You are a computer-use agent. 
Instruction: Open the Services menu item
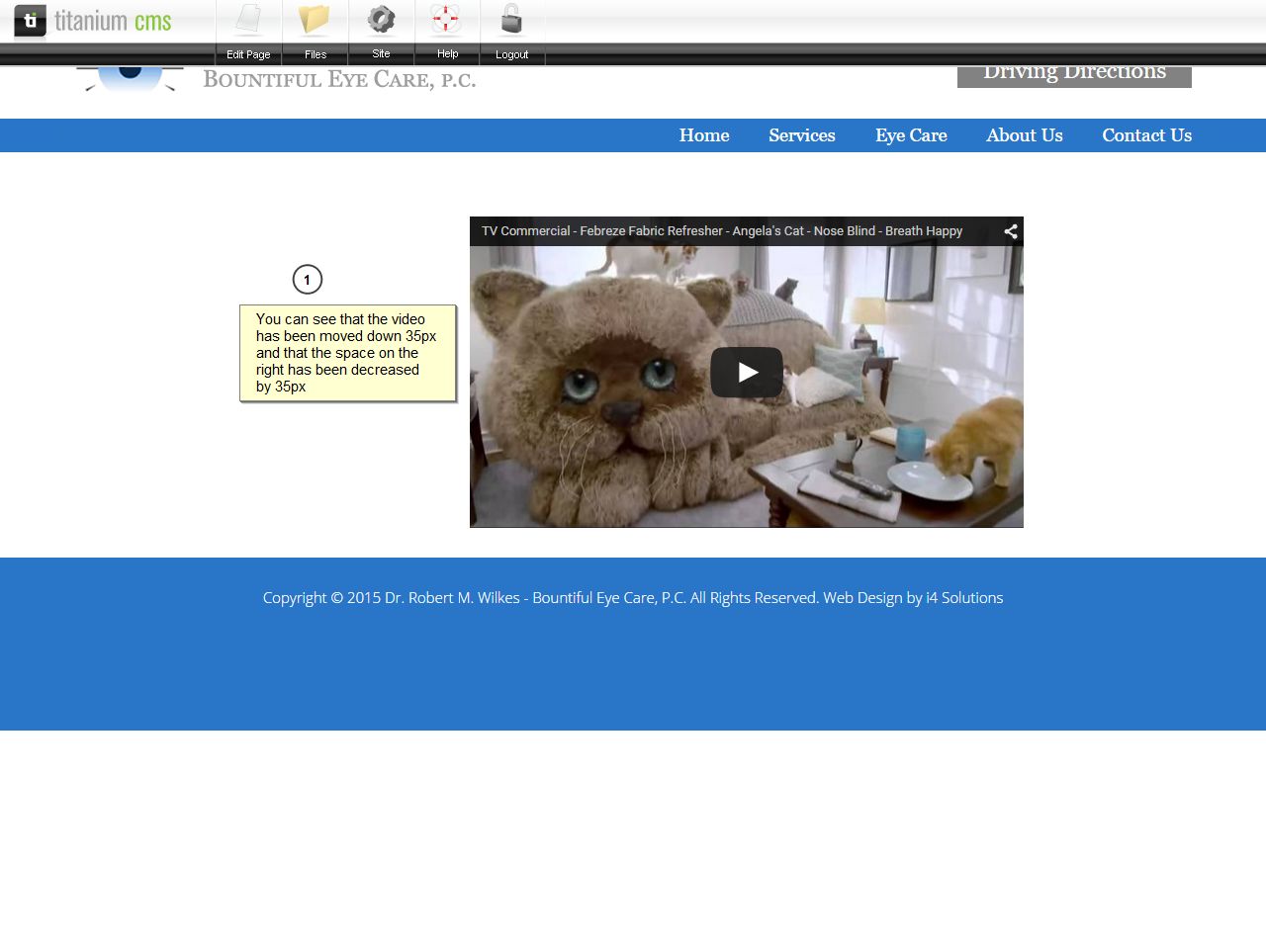[801, 135]
